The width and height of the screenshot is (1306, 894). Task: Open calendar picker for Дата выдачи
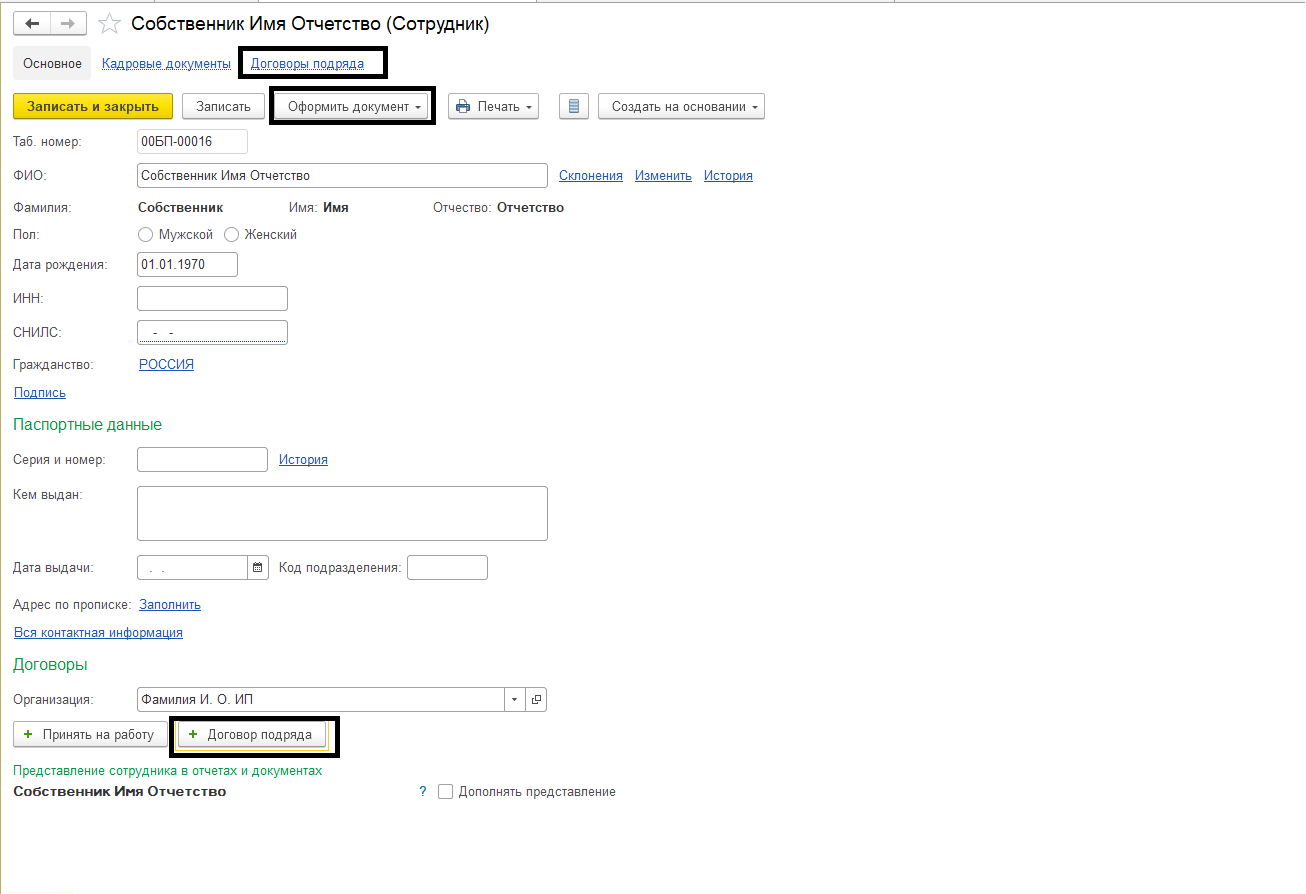click(x=258, y=568)
